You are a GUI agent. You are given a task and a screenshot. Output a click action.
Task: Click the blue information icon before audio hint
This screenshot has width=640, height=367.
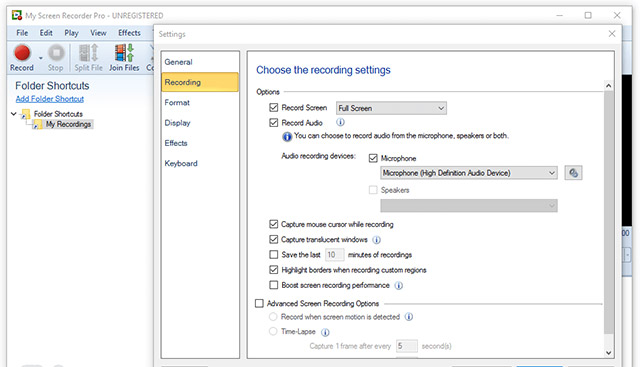tap(287, 136)
